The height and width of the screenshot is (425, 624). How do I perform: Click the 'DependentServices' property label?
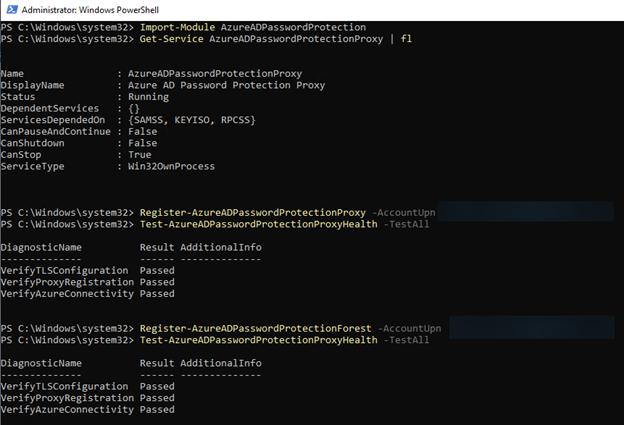click(50, 108)
